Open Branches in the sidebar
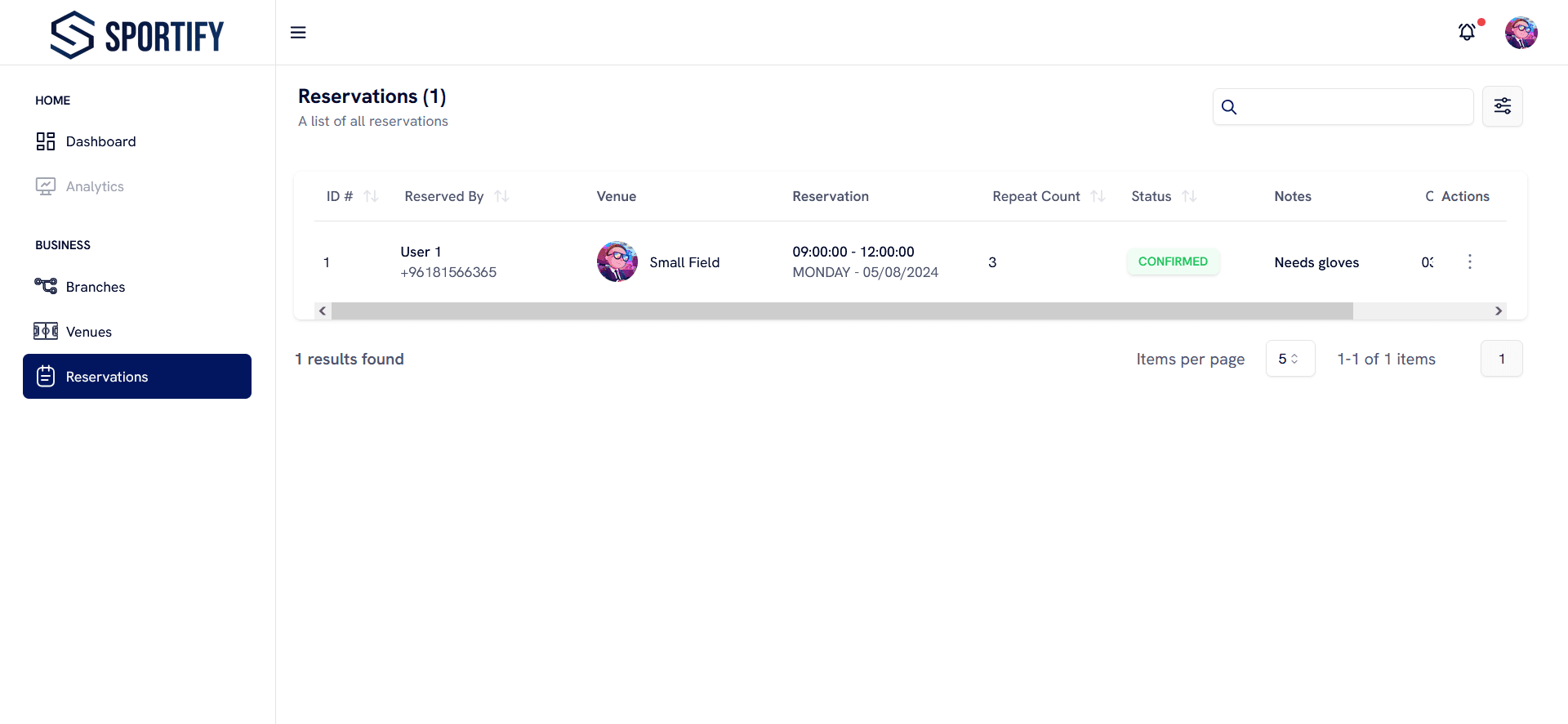 pos(96,287)
